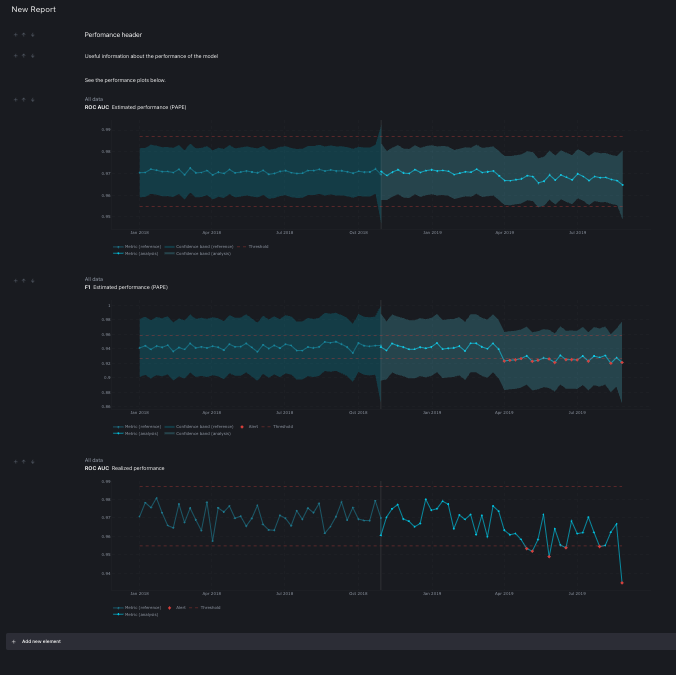Move F1 Estimated performance chart down

33,281
